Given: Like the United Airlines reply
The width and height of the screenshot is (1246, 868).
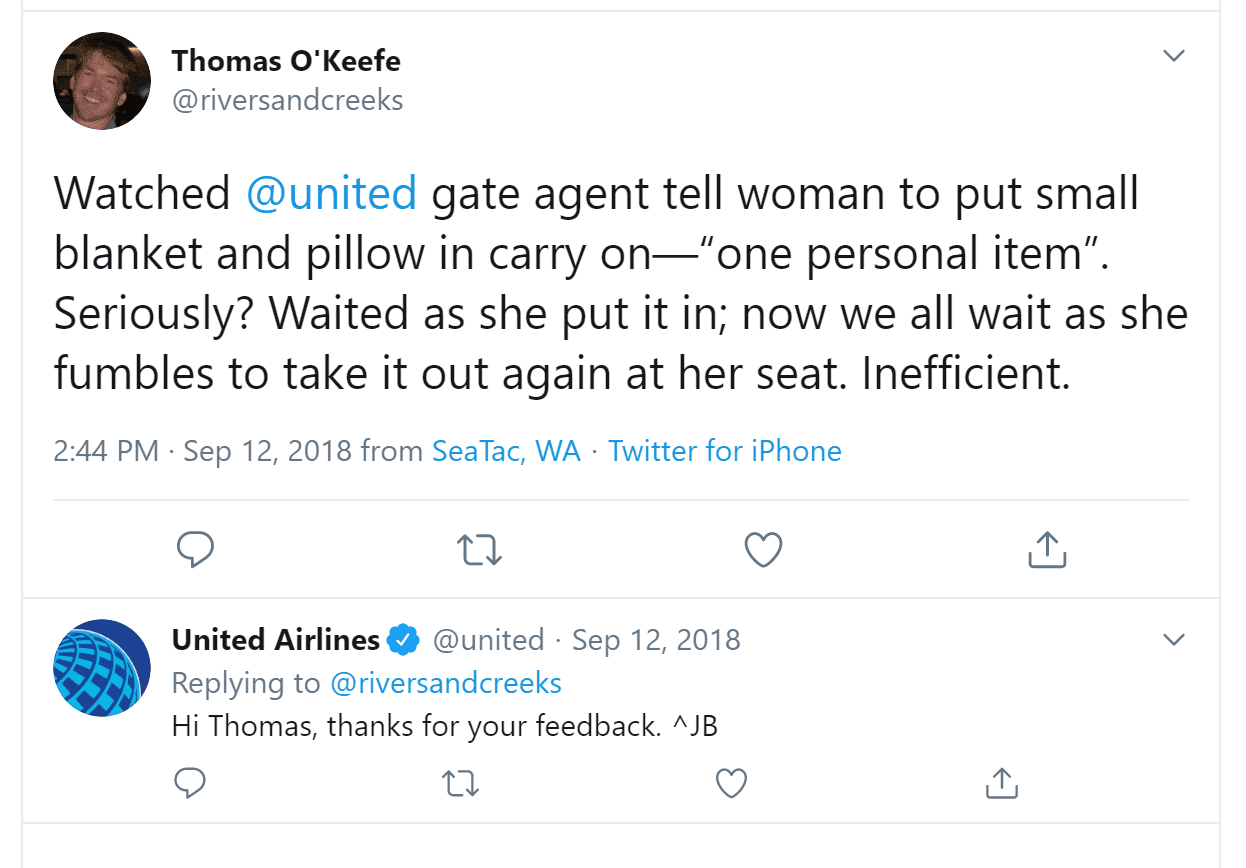Looking at the screenshot, I should (x=732, y=783).
